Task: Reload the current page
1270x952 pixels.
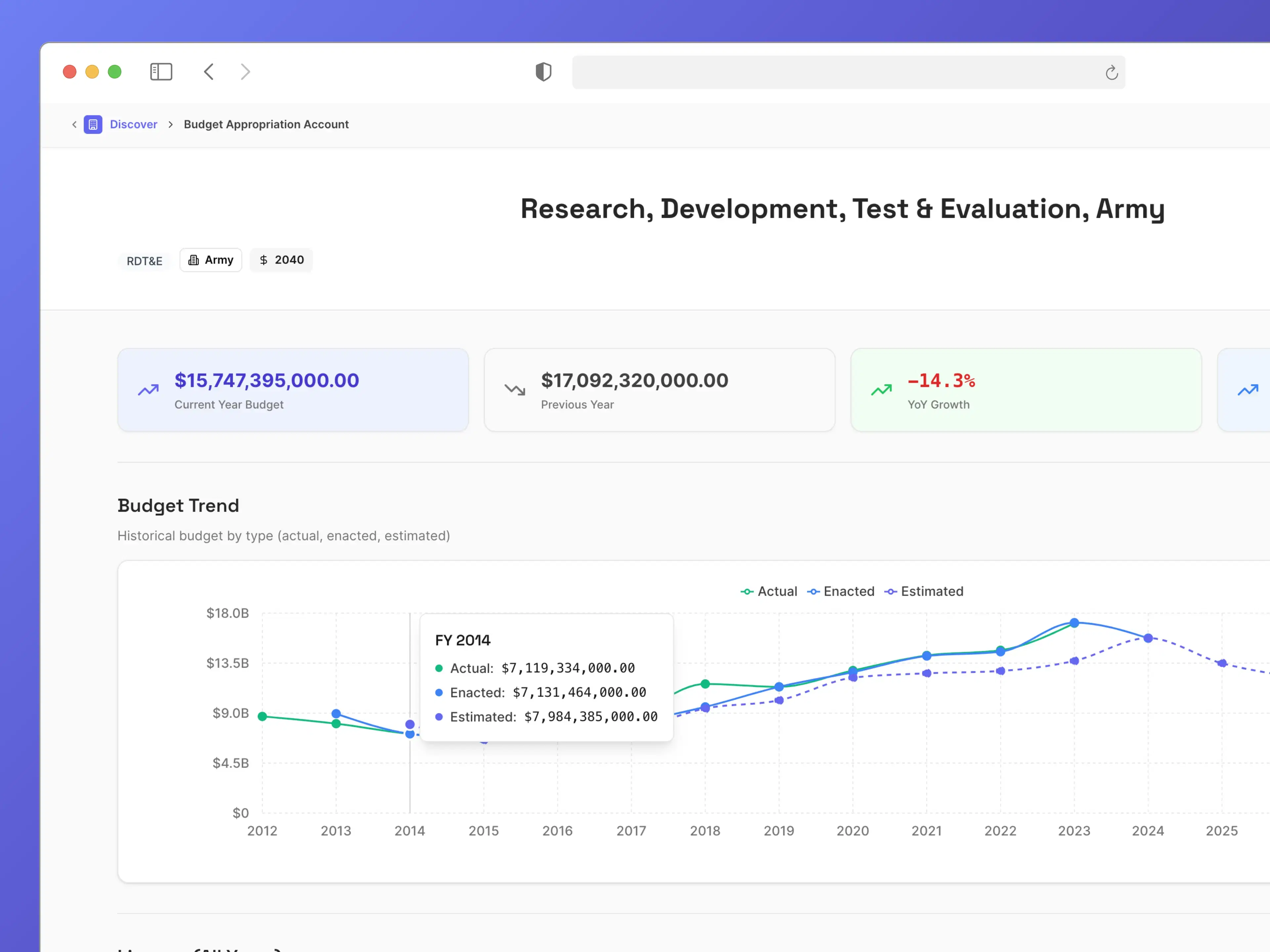Action: [1112, 73]
